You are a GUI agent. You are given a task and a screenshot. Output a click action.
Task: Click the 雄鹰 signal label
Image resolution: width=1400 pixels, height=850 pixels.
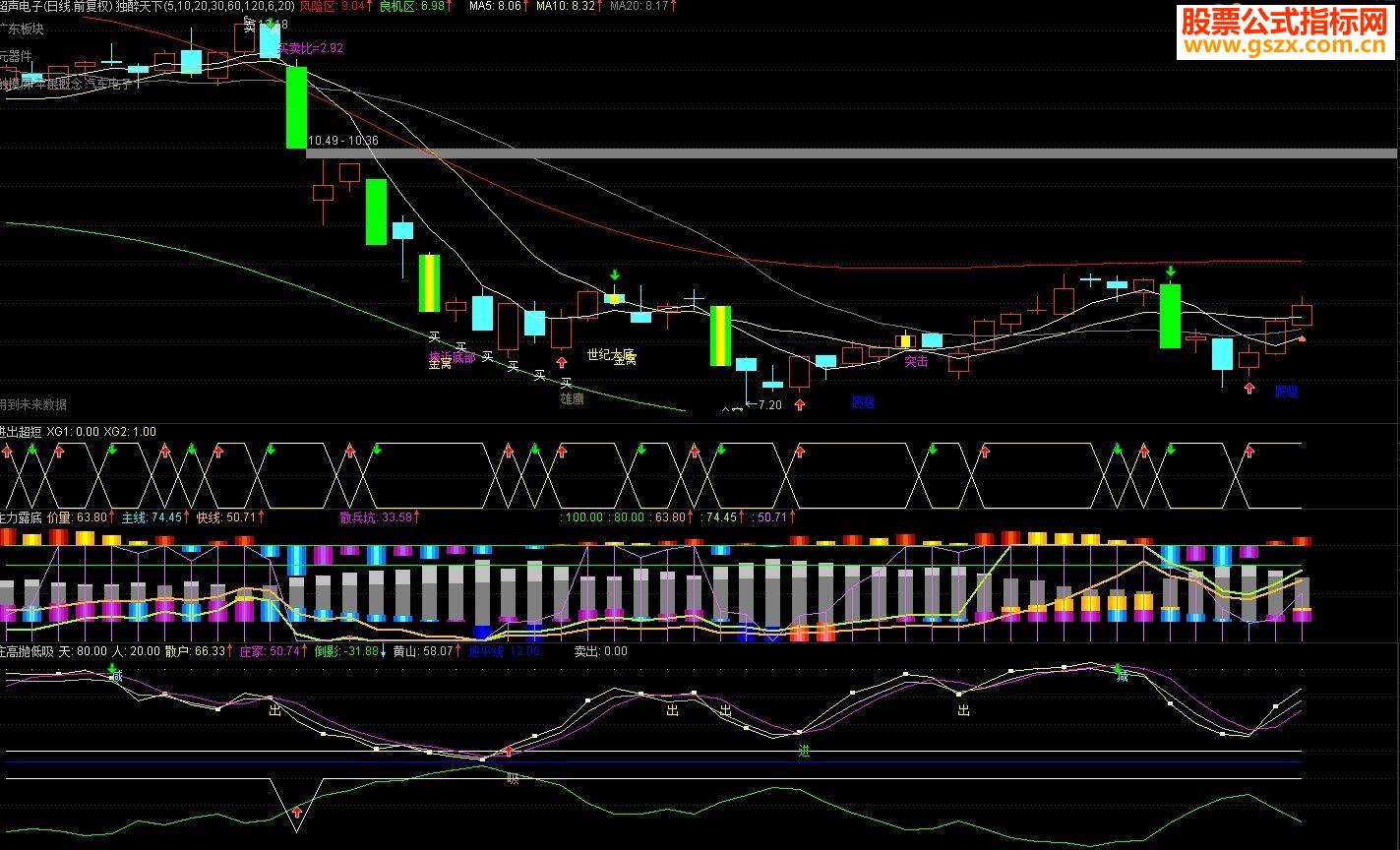coord(572,398)
